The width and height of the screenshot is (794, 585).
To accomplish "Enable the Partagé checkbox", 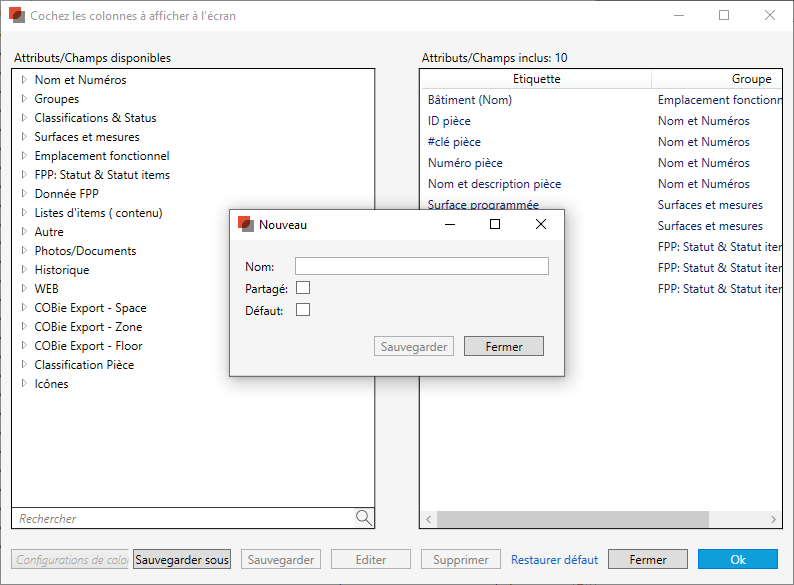I will (303, 288).
